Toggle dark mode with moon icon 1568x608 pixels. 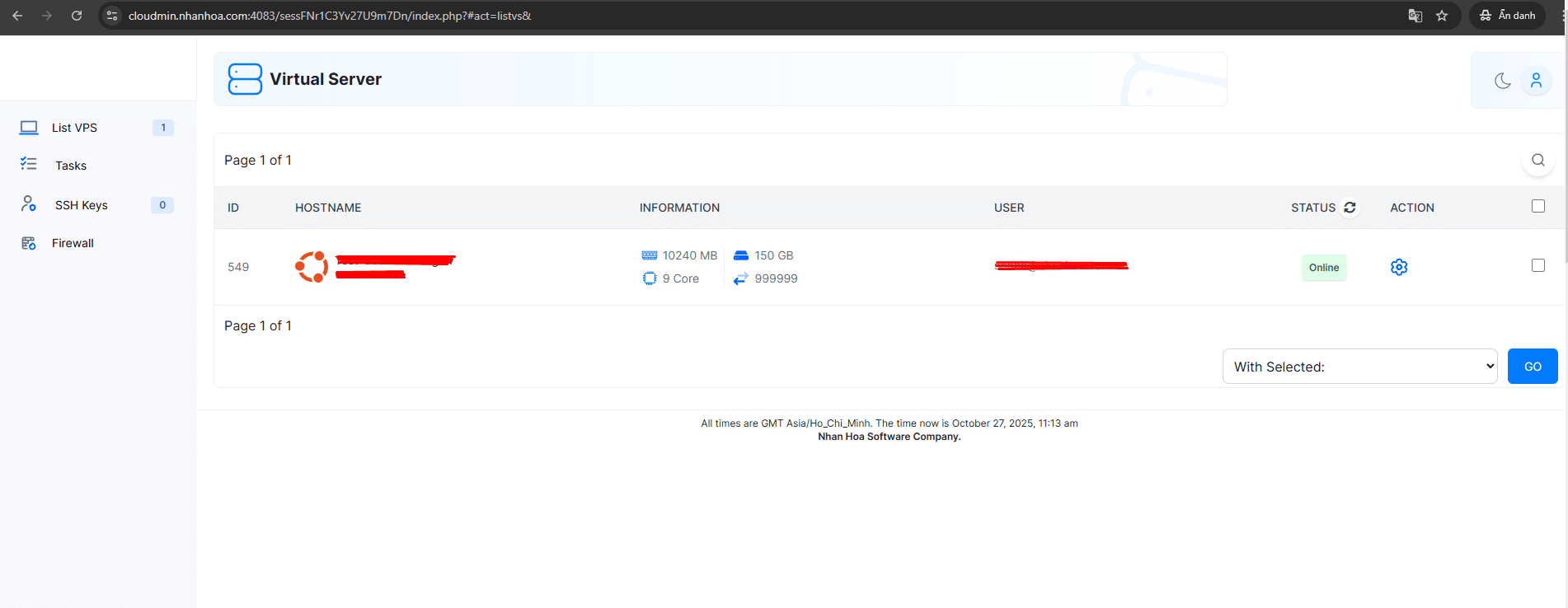pos(1502,81)
